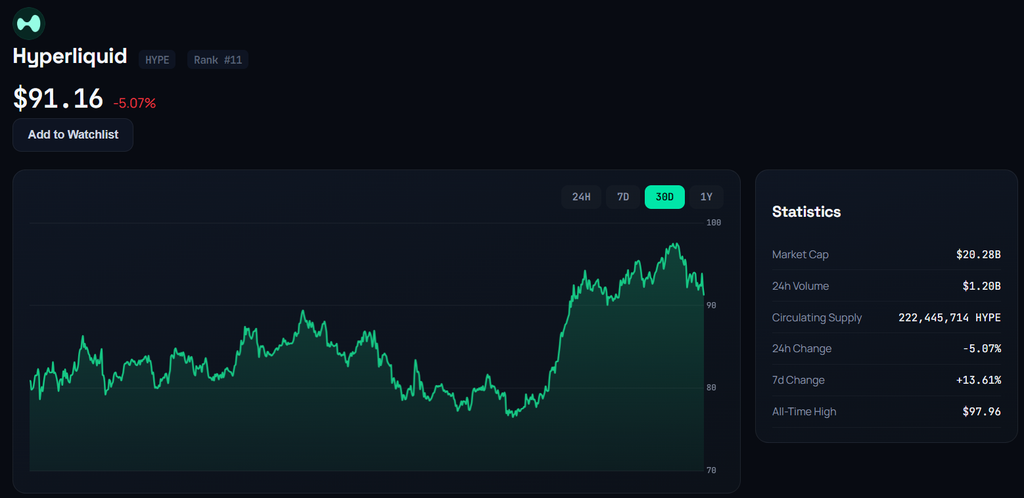Viewport: 1024px width, 498px height.
Task: Click the 222,445,714 HYPE supply value
Action: (950, 318)
